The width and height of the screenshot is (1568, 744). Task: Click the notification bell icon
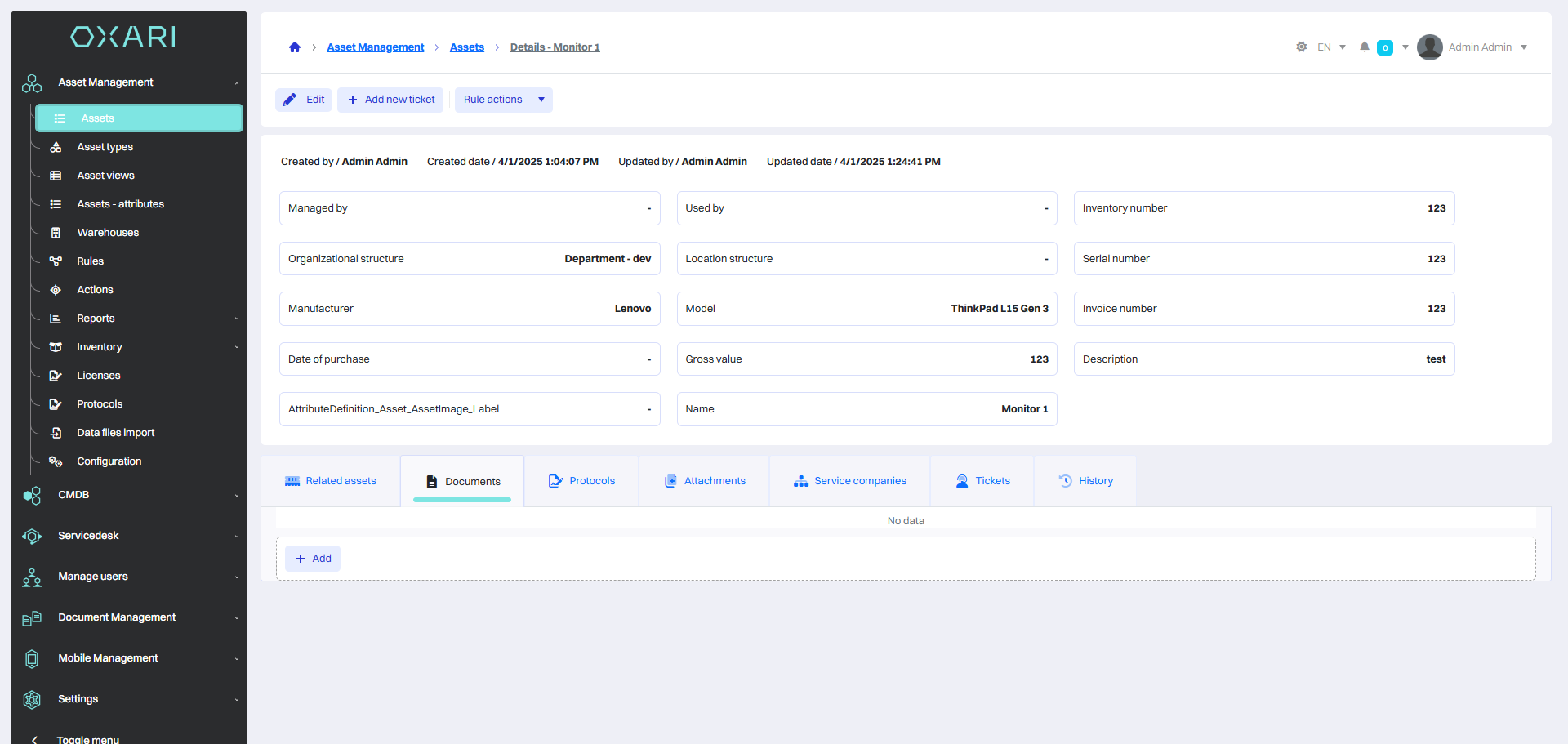coord(1364,47)
